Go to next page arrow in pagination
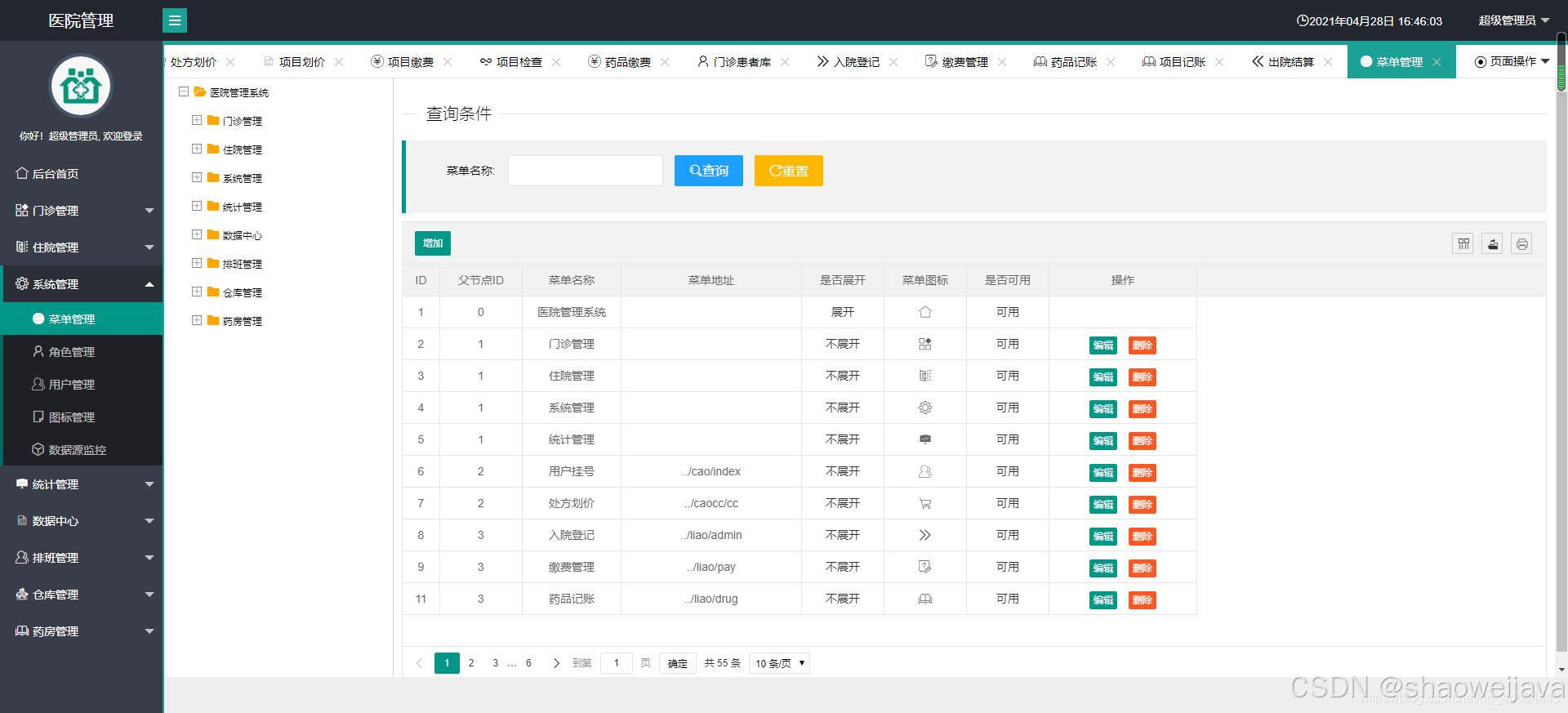 (556, 663)
